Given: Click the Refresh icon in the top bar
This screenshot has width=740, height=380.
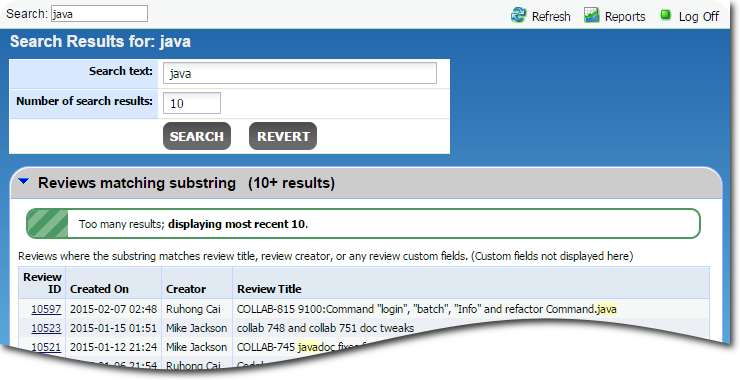Looking at the screenshot, I should (518, 15).
